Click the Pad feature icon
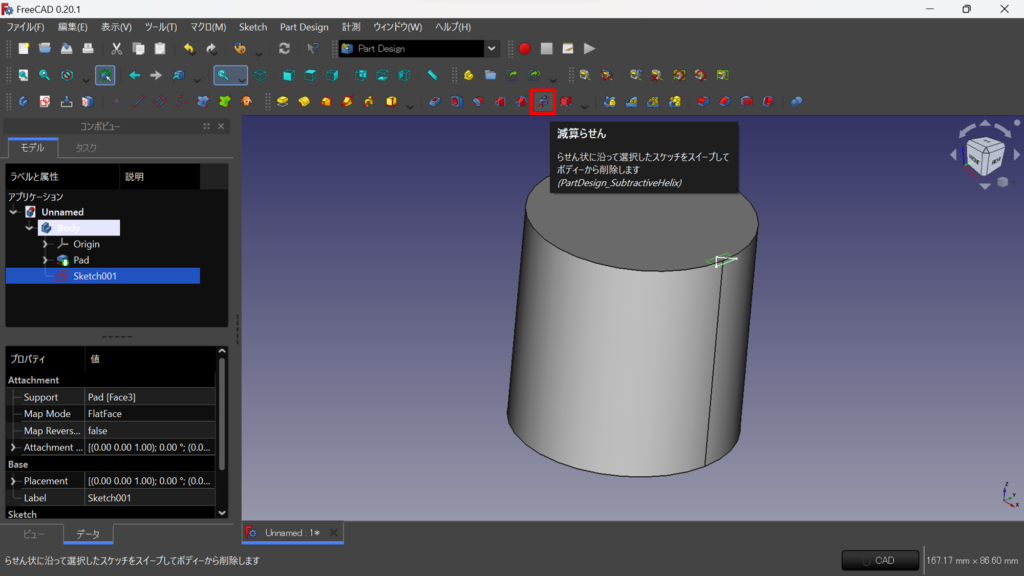The width and height of the screenshot is (1024, 576). point(283,101)
